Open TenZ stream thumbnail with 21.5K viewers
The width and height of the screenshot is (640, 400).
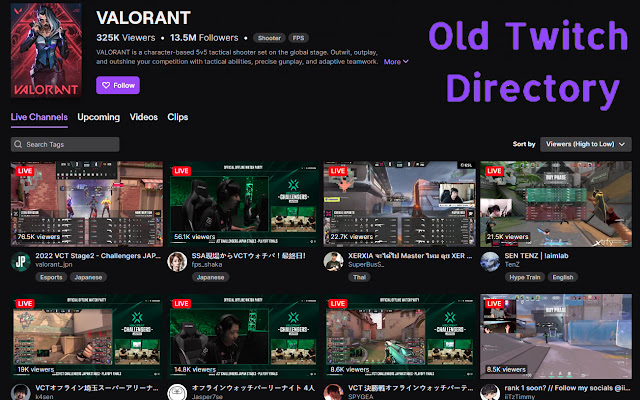556,204
